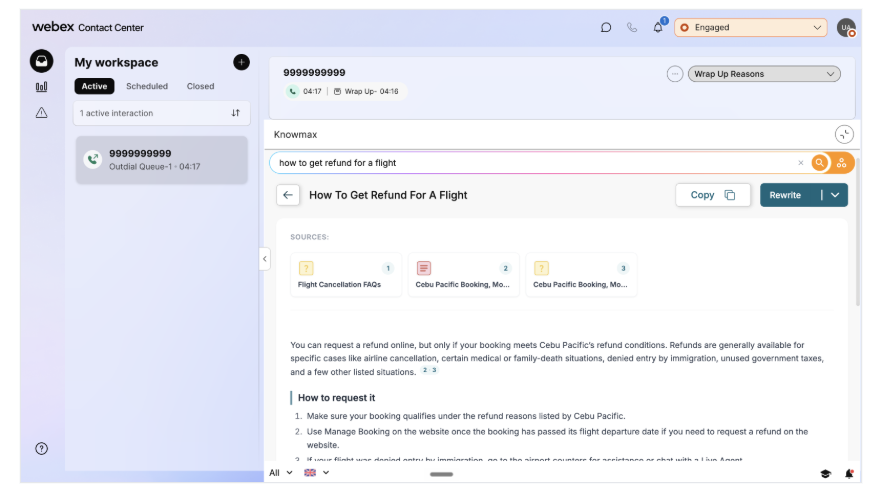Open the Engaged status dropdown
This screenshot has height=494, width=875.
(751, 27)
